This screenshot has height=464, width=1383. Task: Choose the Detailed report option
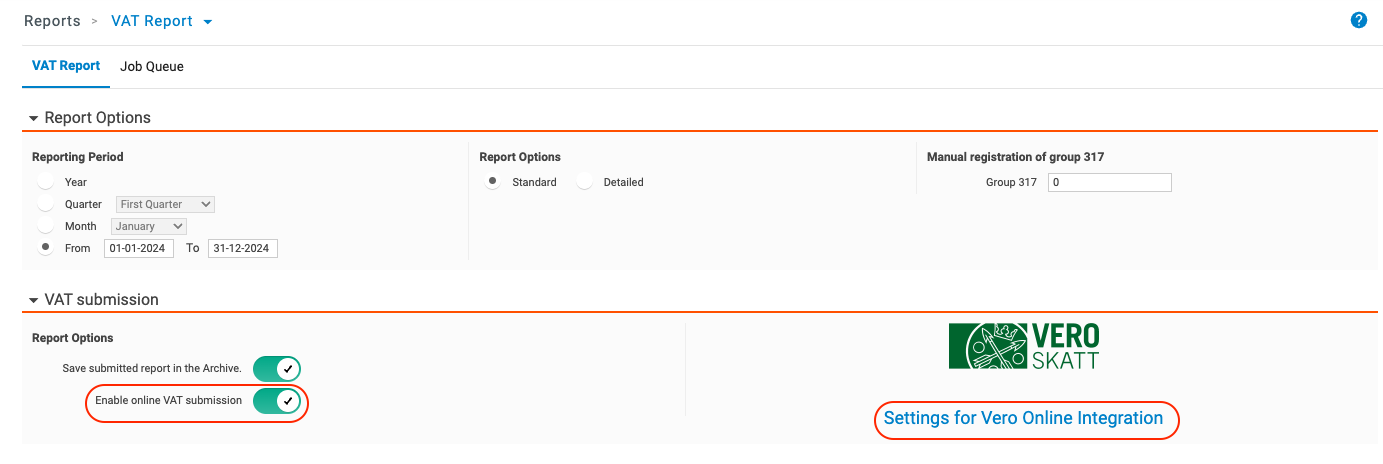585,182
